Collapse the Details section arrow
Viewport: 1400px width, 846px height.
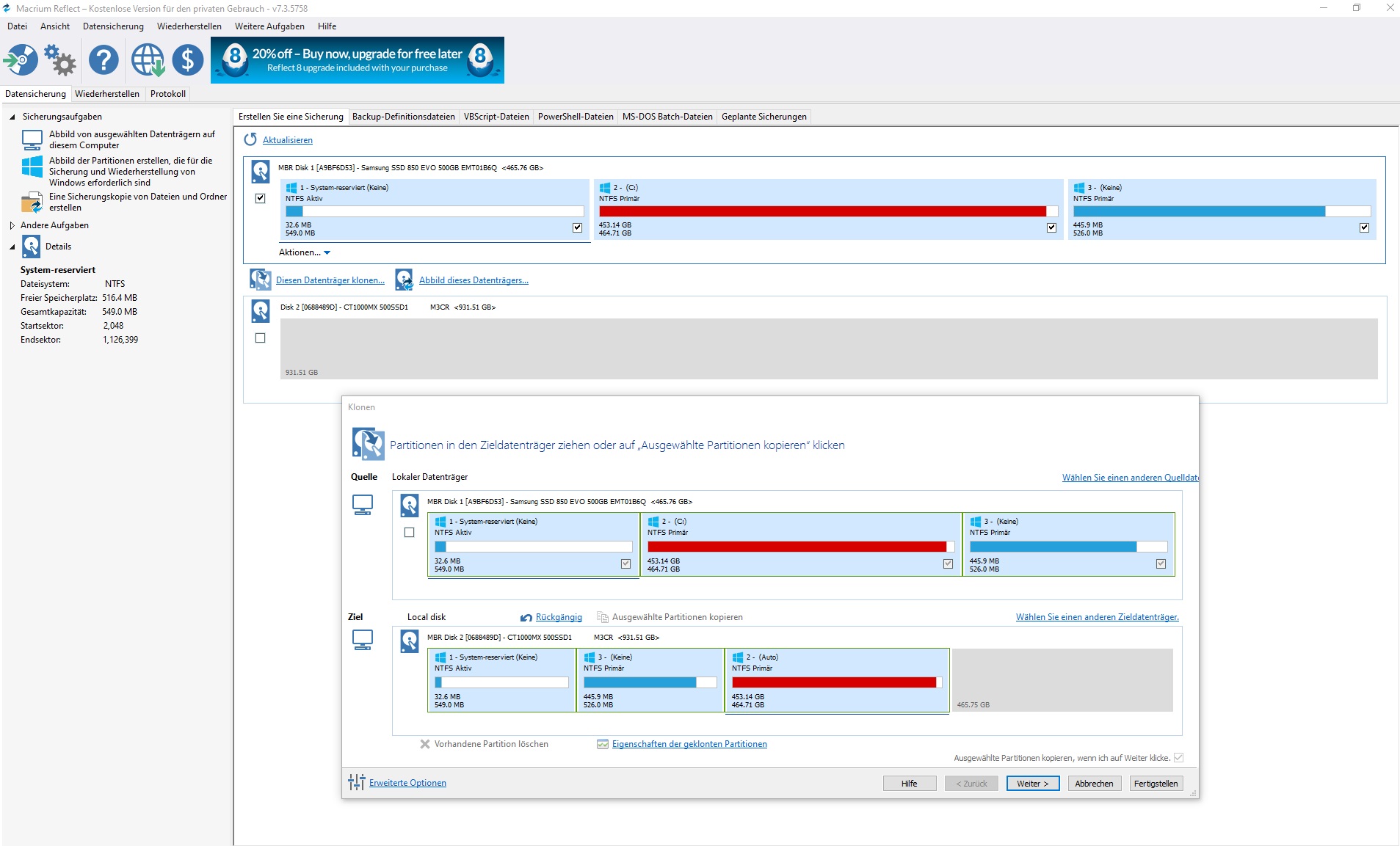(12, 247)
